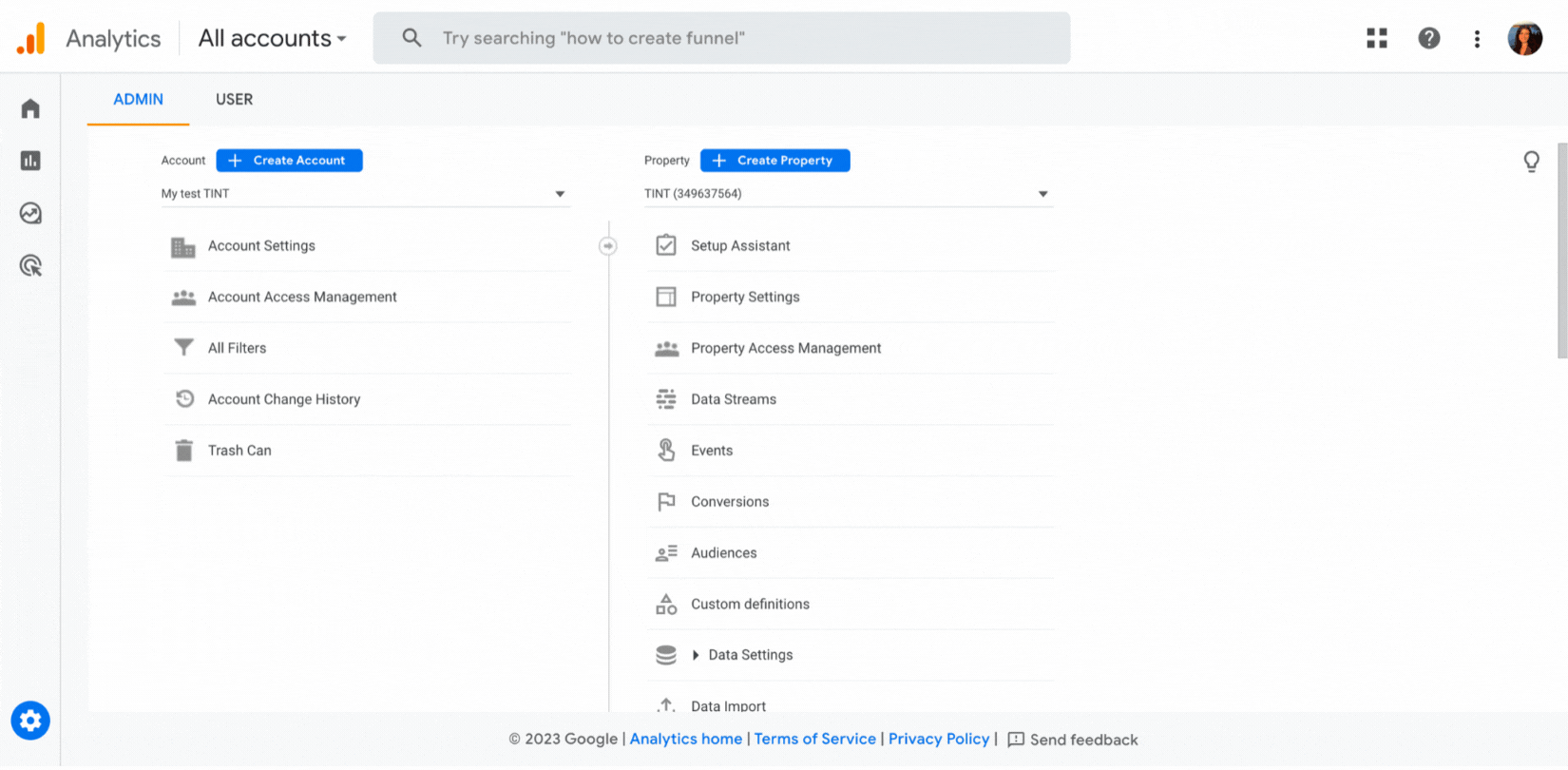Click the Property Access Management people icon
Viewport: 1568px width, 770px height.
(666, 349)
